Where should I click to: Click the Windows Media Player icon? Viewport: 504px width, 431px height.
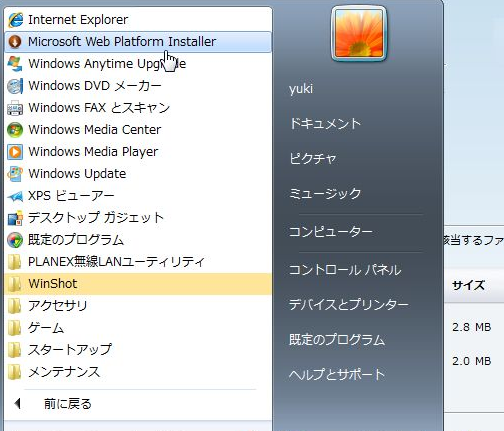pyautogui.click(x=15, y=152)
